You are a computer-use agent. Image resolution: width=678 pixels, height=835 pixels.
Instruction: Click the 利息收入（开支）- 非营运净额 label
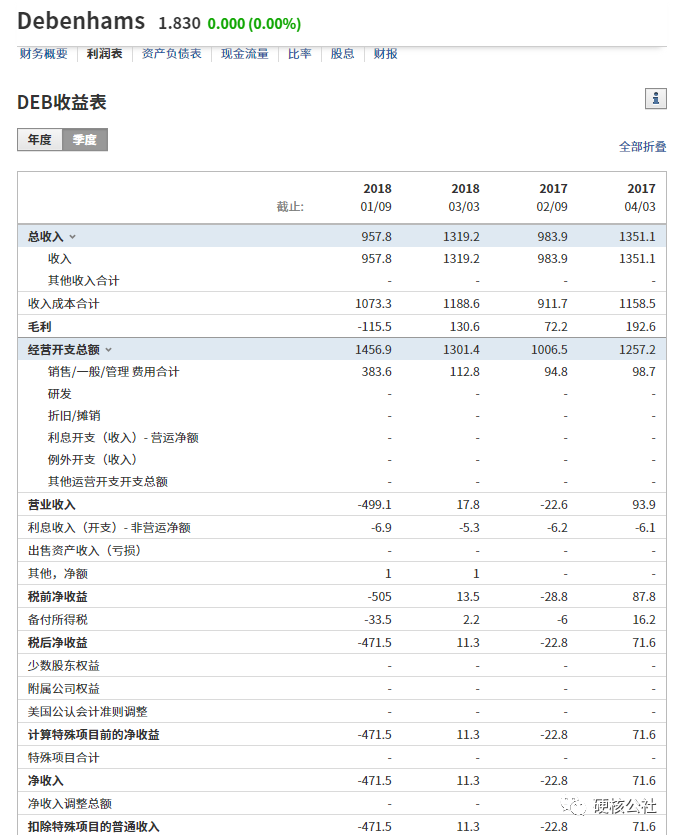(109, 528)
